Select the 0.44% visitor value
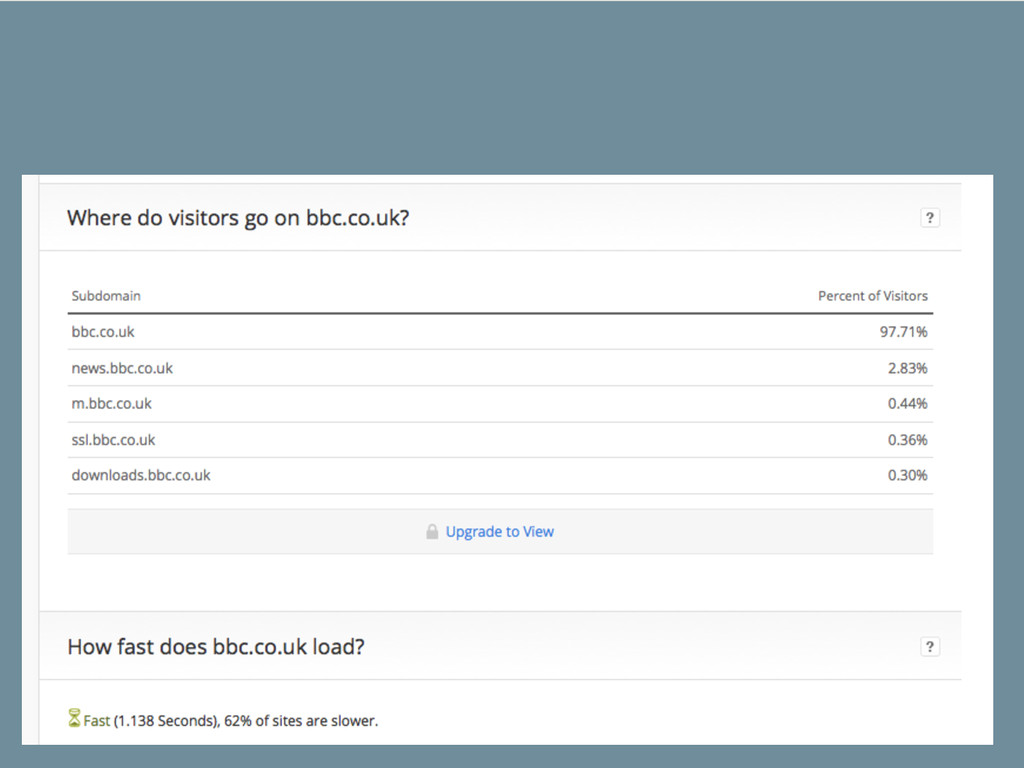The image size is (1024, 768). 907,404
